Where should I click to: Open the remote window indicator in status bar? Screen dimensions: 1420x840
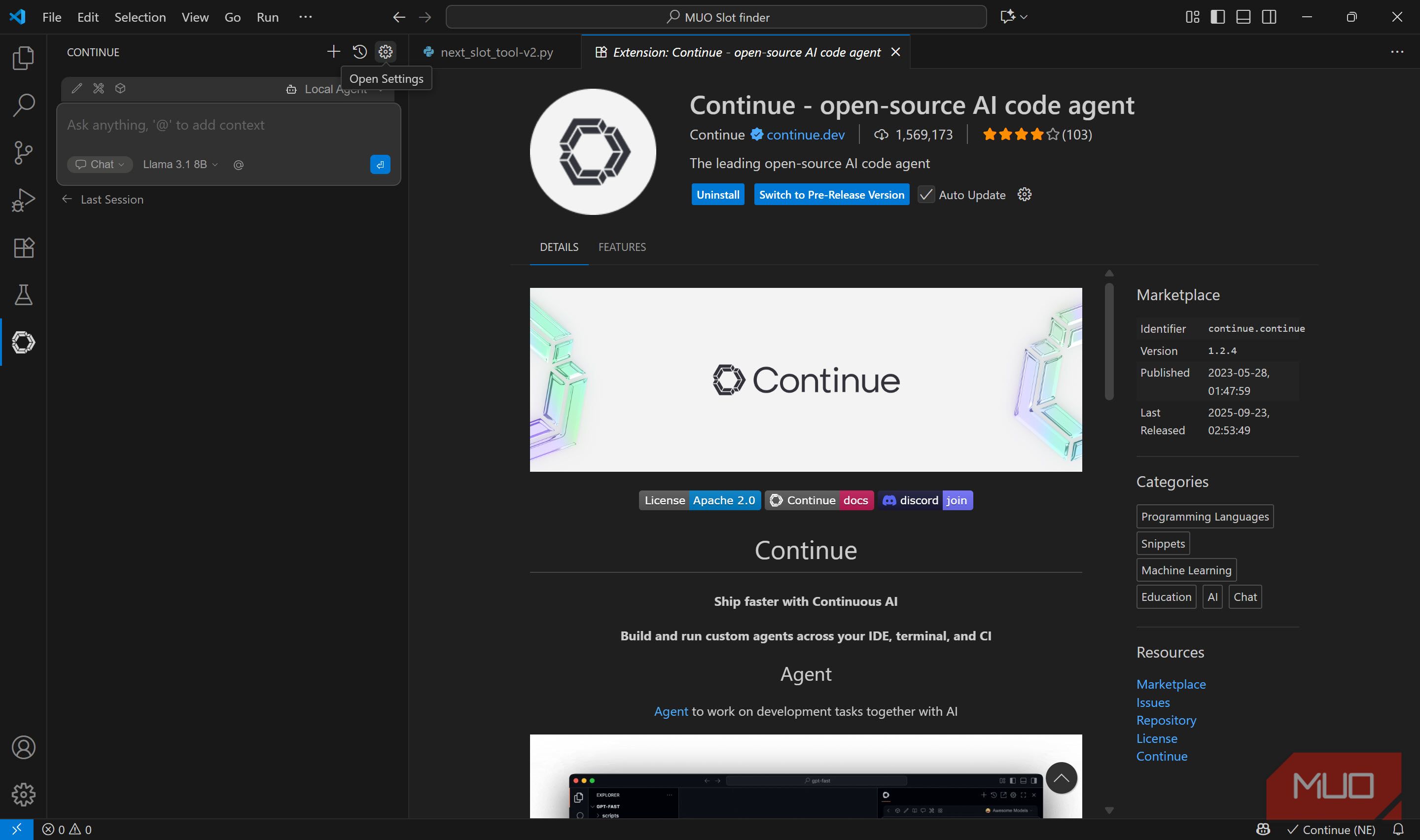coord(16,829)
